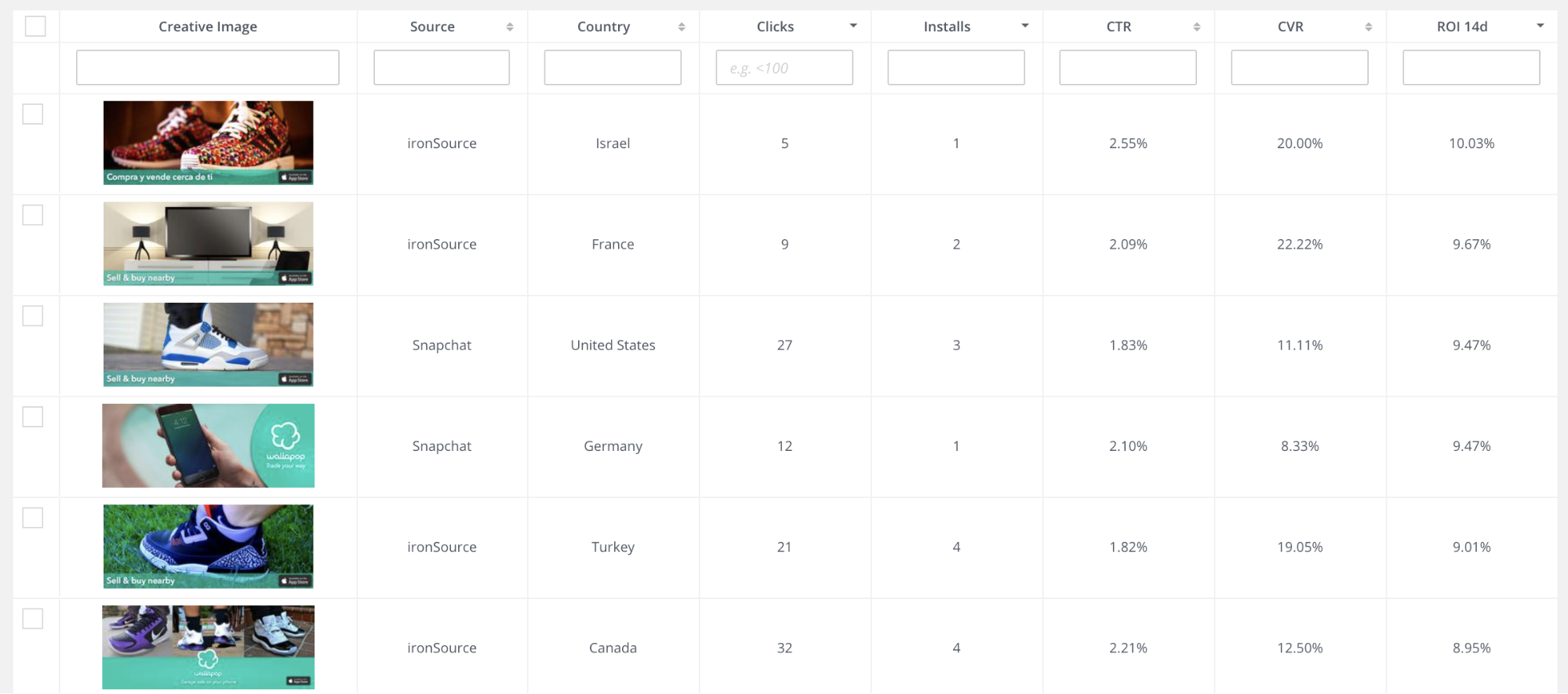Sort by Source column arrows
1568x694 pixels.
click(510, 27)
